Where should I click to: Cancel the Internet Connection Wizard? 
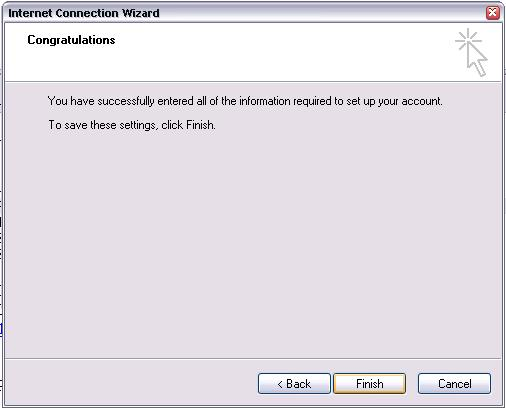pos(454,384)
